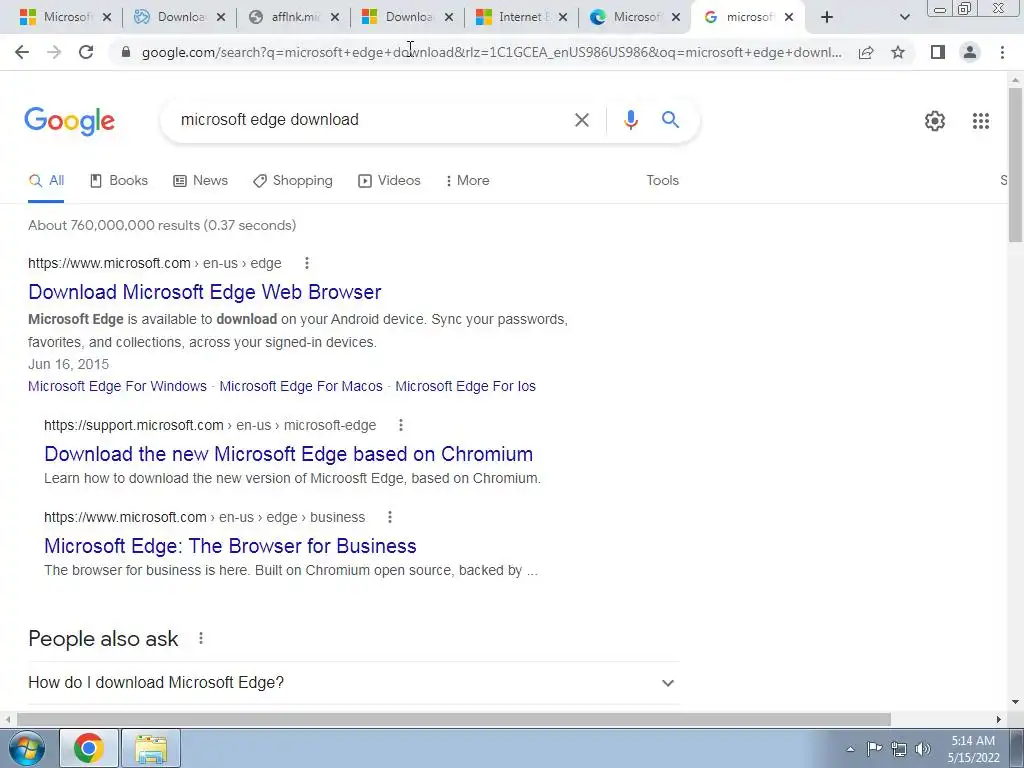Open Chrome profile avatar
This screenshot has width=1024, height=768.
970,52
